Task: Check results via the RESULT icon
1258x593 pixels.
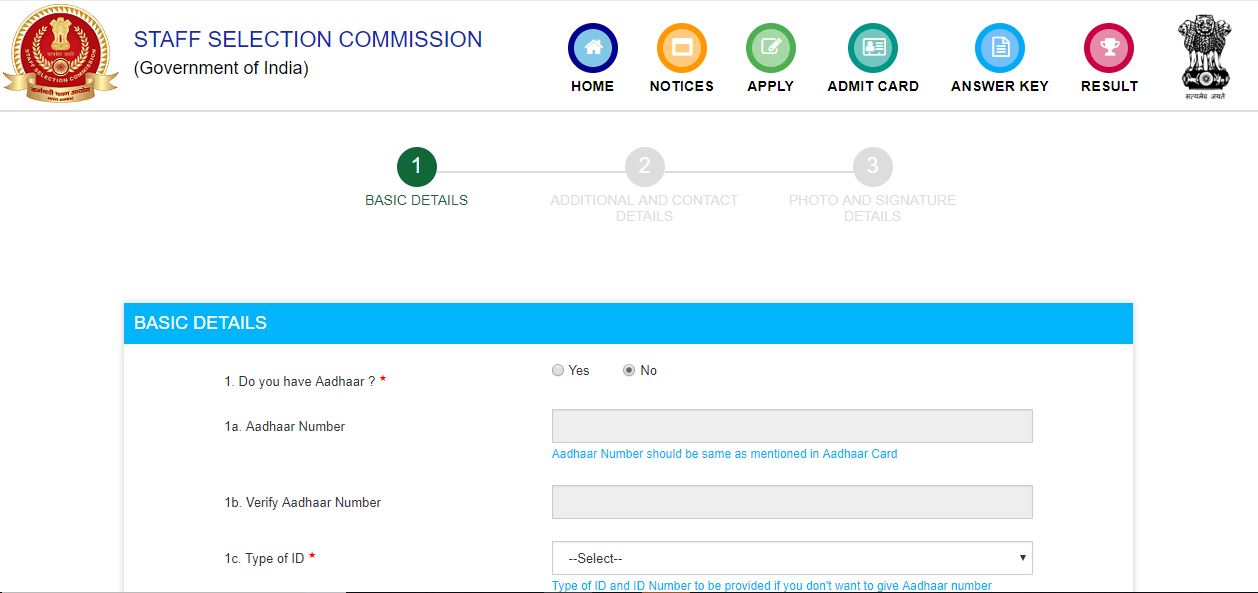Action: pyautogui.click(x=1108, y=46)
